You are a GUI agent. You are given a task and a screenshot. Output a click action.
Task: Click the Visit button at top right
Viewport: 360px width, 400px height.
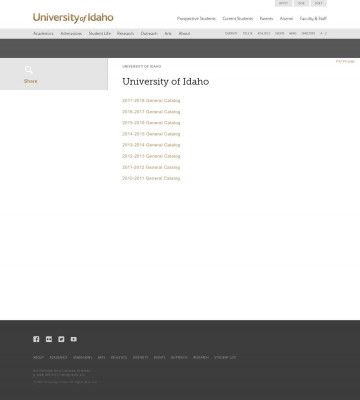(319, 3)
